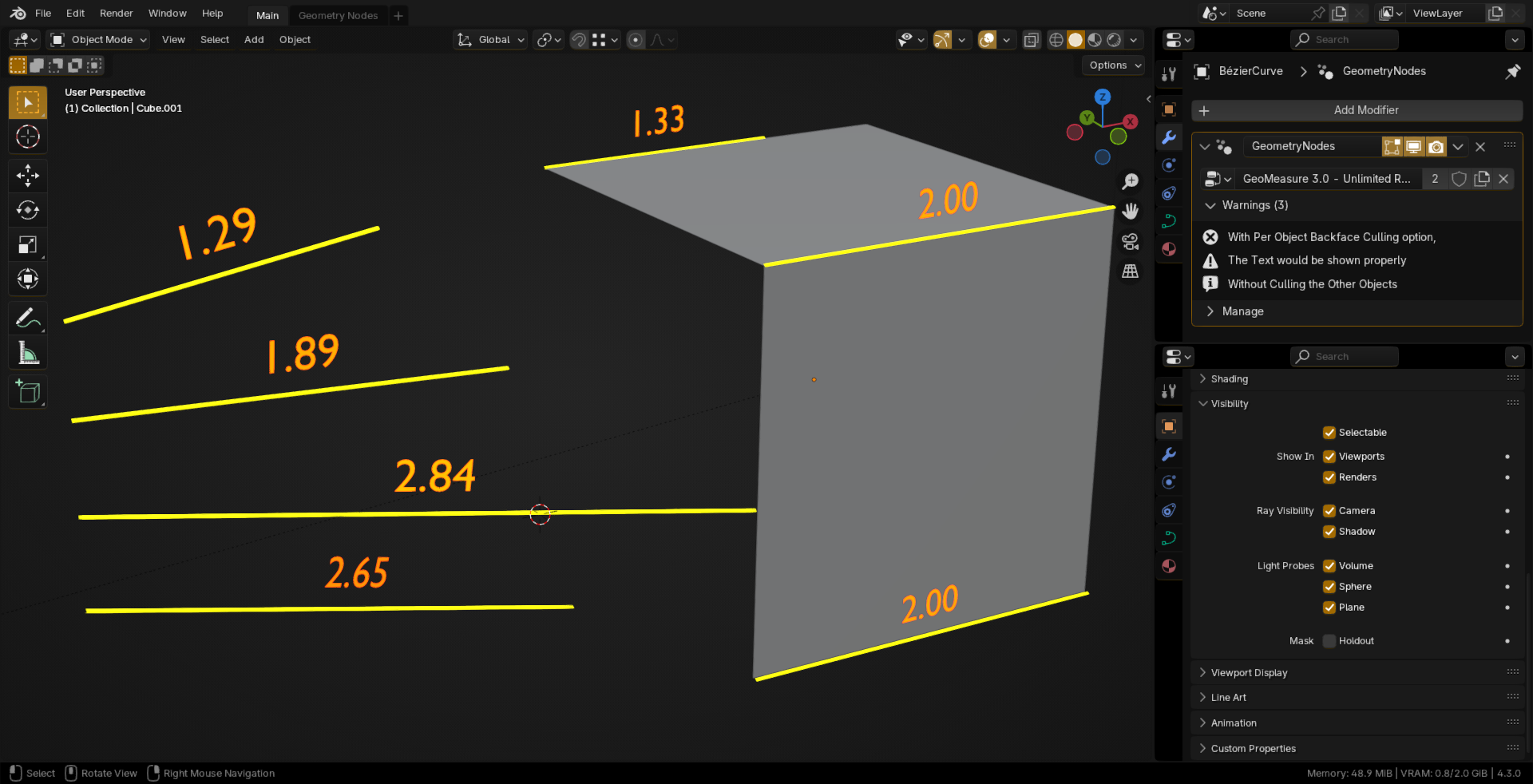The height and width of the screenshot is (784, 1533).
Task: Open the Object Mode dropdown
Action: coord(98,40)
